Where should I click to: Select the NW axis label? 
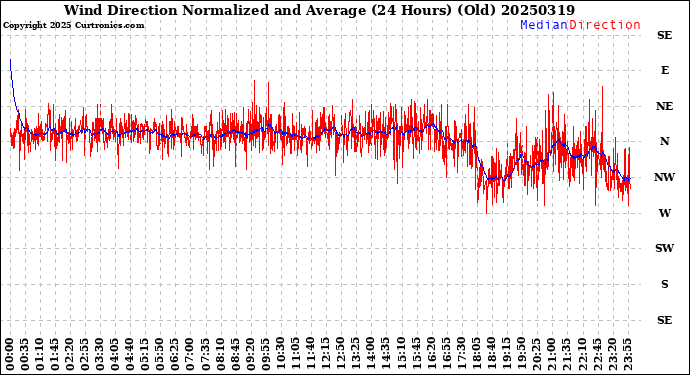[x=664, y=177]
